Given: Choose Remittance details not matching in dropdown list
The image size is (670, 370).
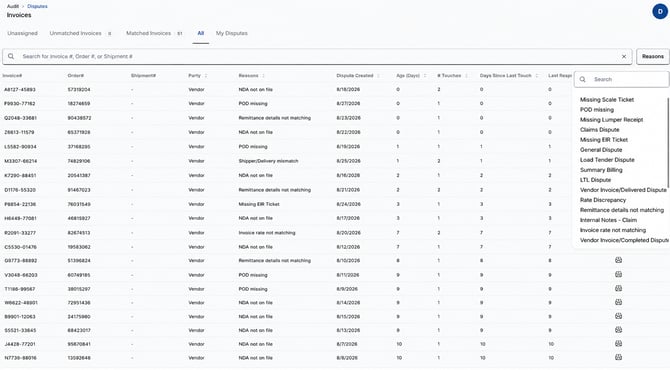Looking at the screenshot, I should (622, 210).
